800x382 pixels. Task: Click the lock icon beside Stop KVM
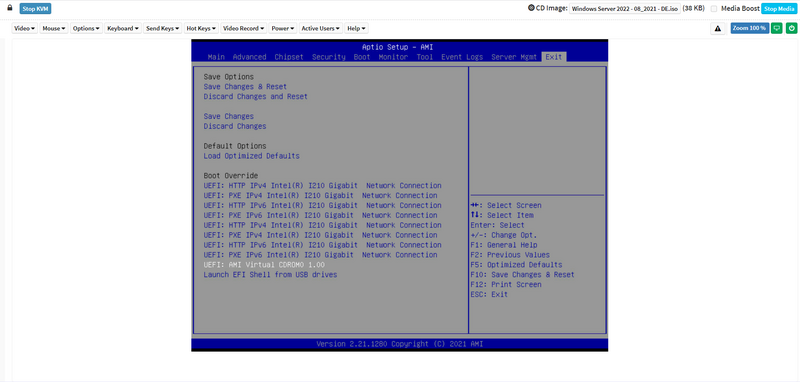[9, 8]
